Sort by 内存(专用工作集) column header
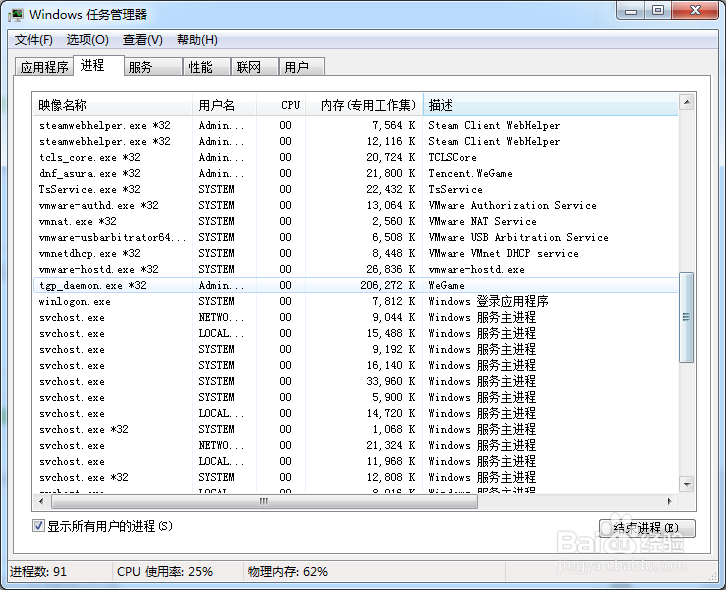The width and height of the screenshot is (726, 590). coord(364,105)
